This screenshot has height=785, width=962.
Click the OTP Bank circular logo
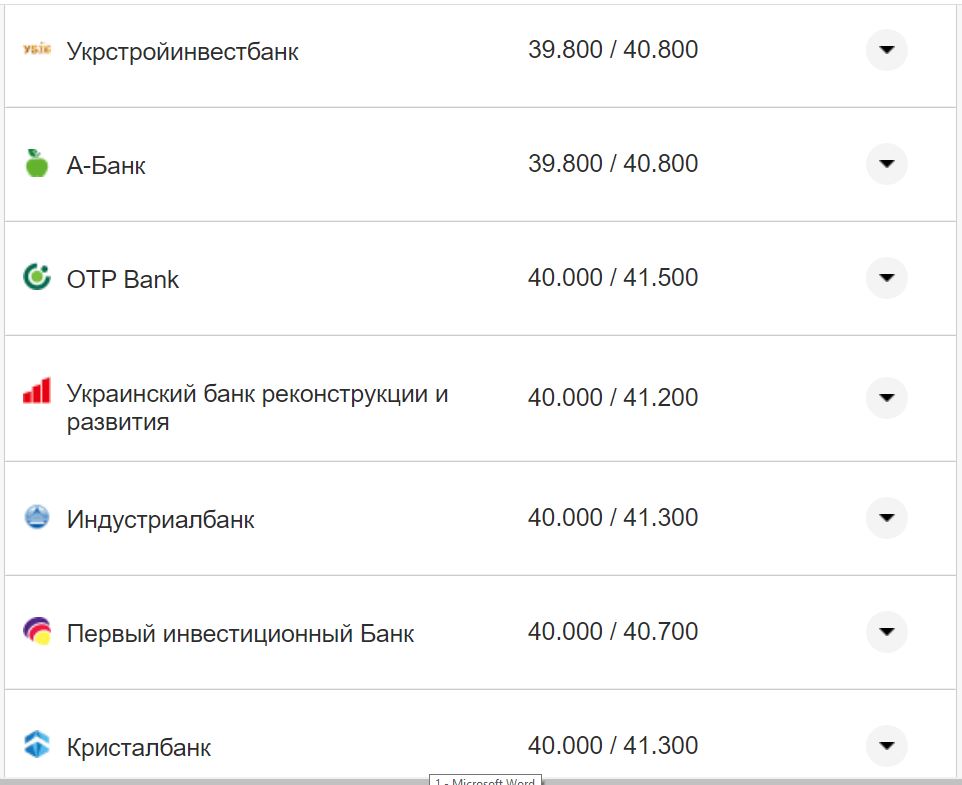35,278
